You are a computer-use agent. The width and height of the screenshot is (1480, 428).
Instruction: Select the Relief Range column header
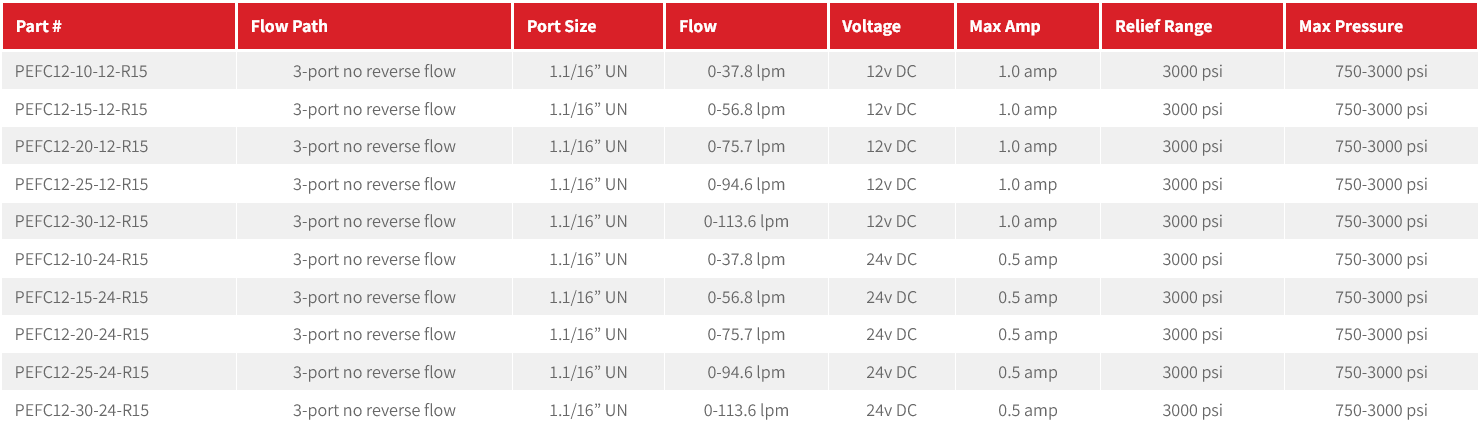pyautogui.click(x=1163, y=27)
